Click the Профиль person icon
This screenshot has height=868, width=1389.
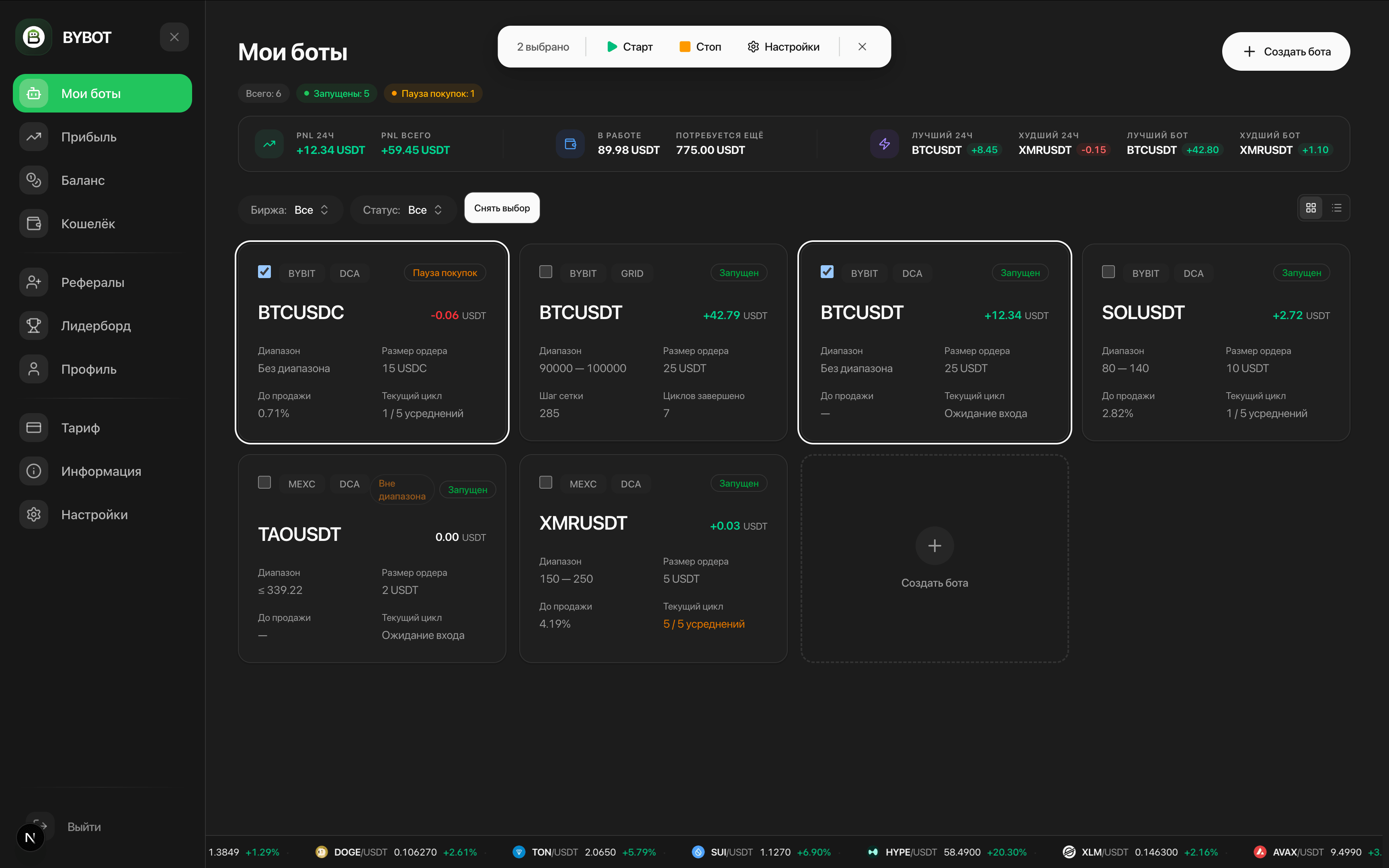point(34,369)
